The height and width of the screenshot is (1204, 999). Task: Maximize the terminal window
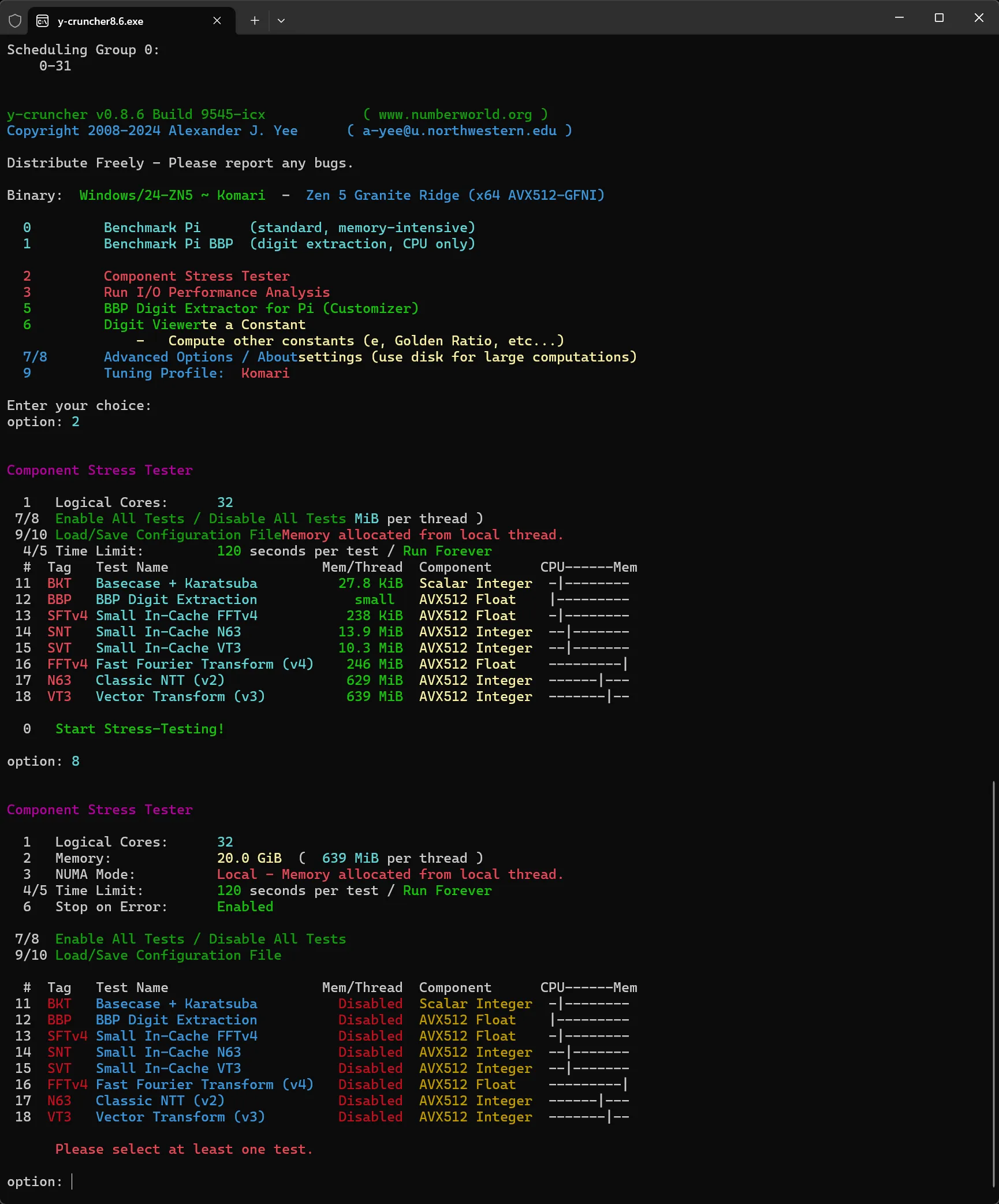coord(939,18)
